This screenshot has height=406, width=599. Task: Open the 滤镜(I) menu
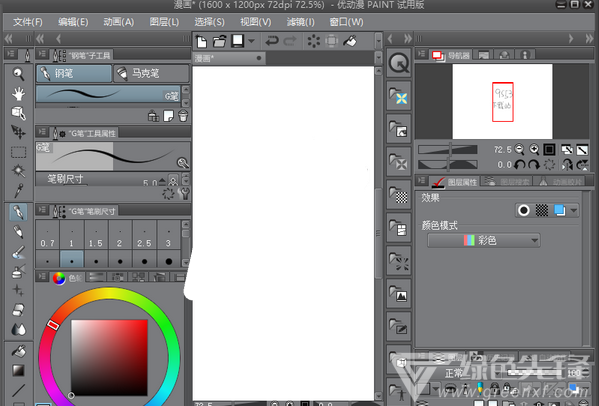301,22
